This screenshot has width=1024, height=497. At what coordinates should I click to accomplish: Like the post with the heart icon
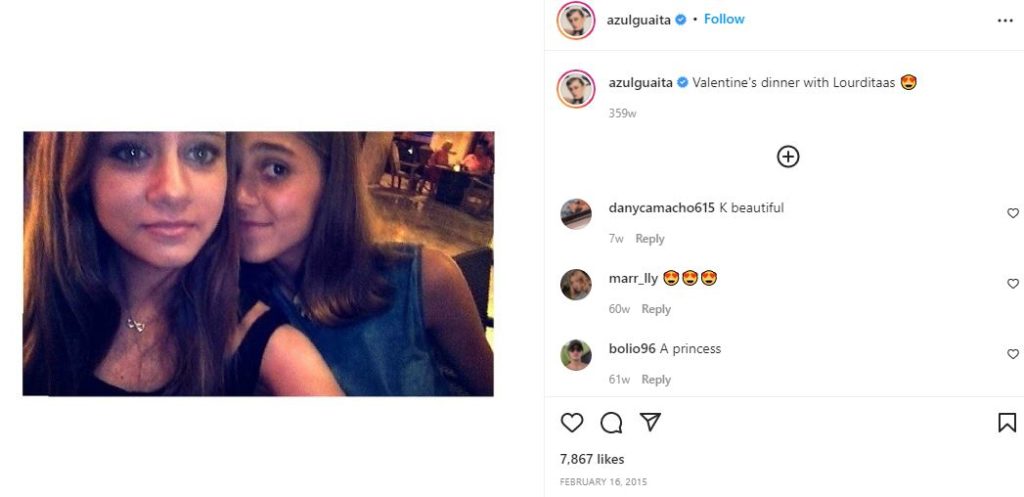click(x=571, y=423)
